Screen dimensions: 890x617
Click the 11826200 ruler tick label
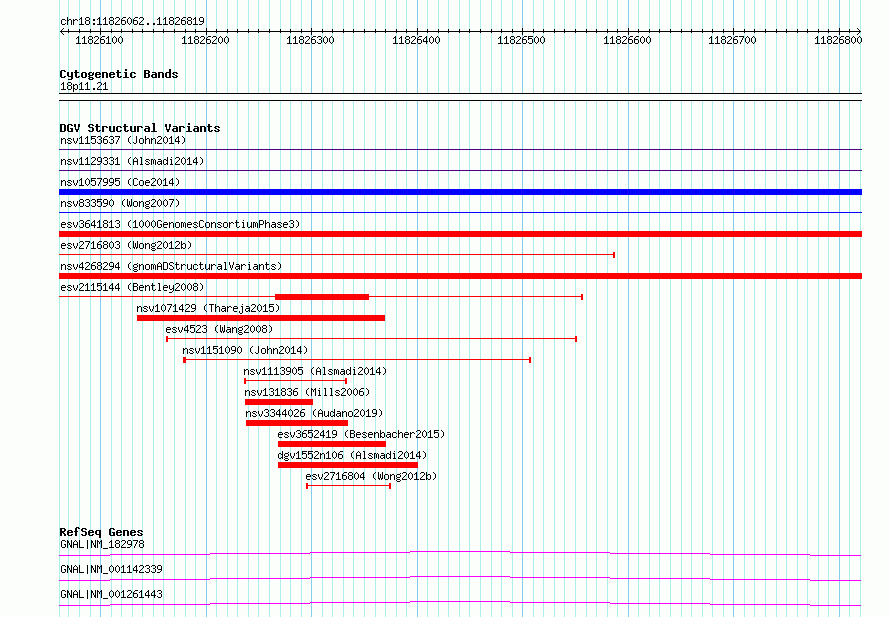[205, 40]
